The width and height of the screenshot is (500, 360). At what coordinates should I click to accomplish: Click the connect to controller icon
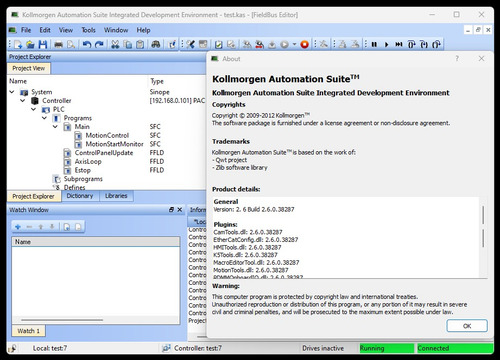point(247,44)
